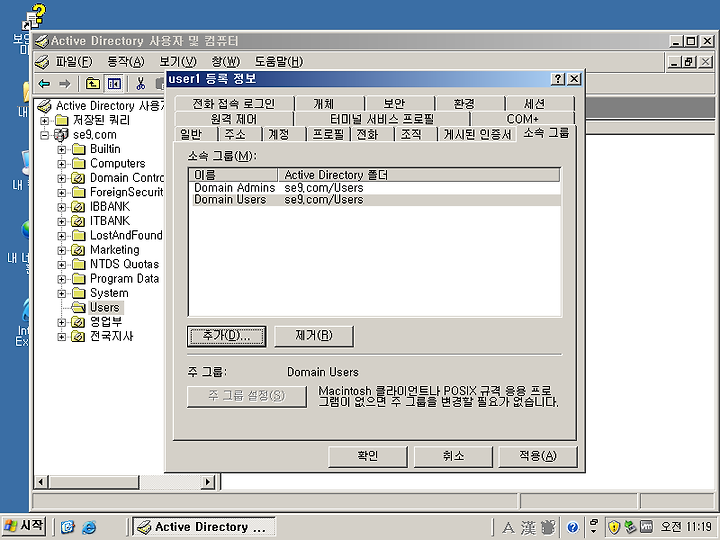This screenshot has width=720, height=540.
Task: Open the MMC system menu icon beside 파일
Action: 42,62
